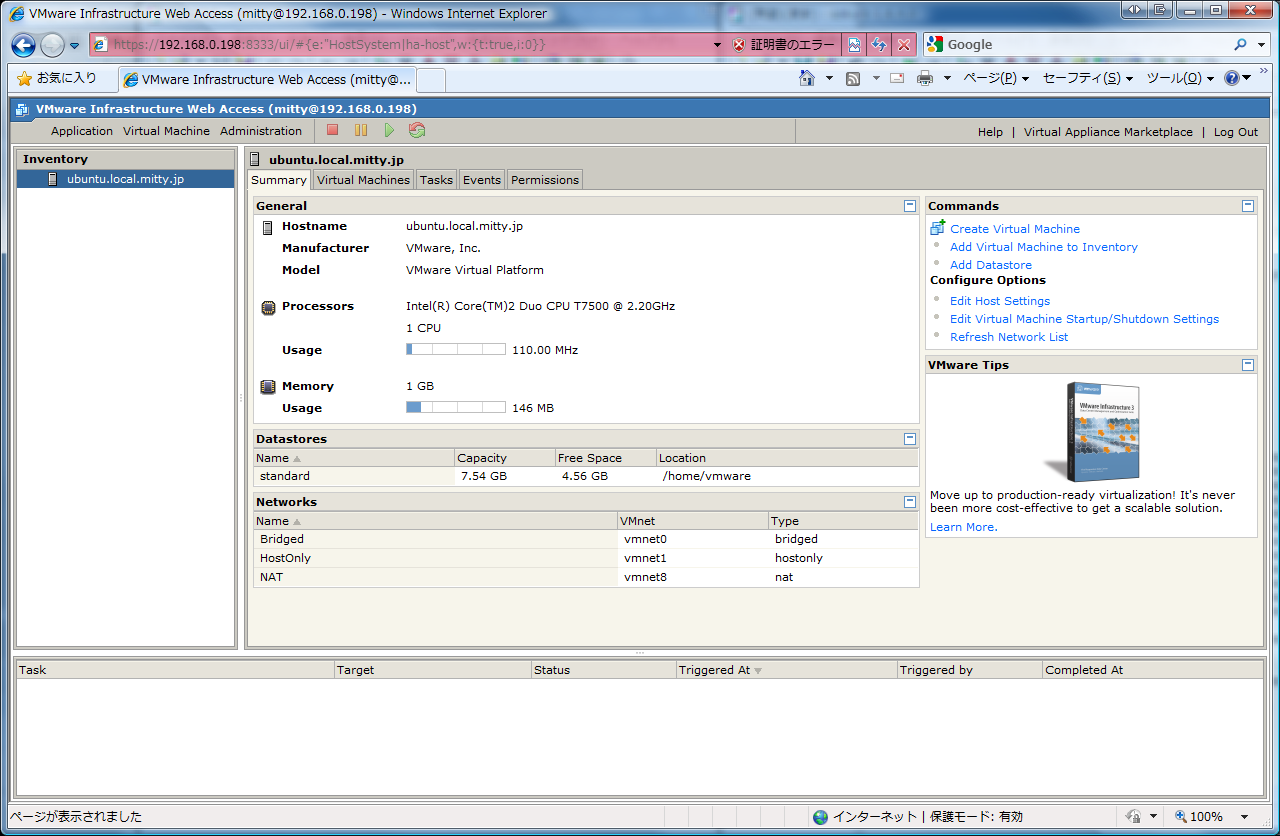The width and height of the screenshot is (1280, 836).
Task: Open the search provider dropdown arrow
Action: [x=1261, y=45]
